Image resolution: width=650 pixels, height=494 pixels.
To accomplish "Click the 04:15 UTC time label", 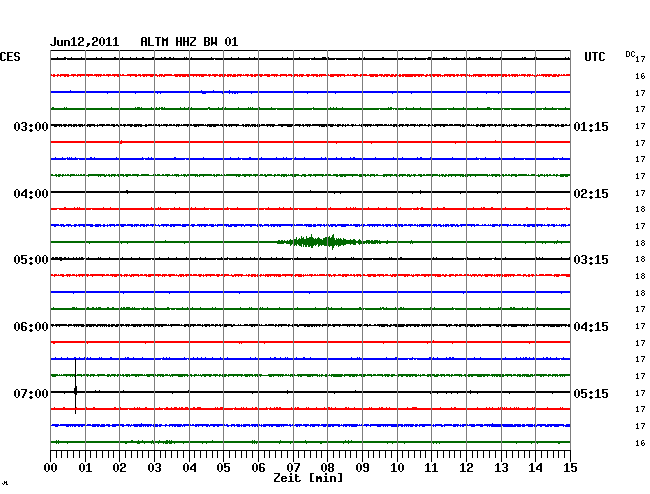I will [x=591, y=327].
